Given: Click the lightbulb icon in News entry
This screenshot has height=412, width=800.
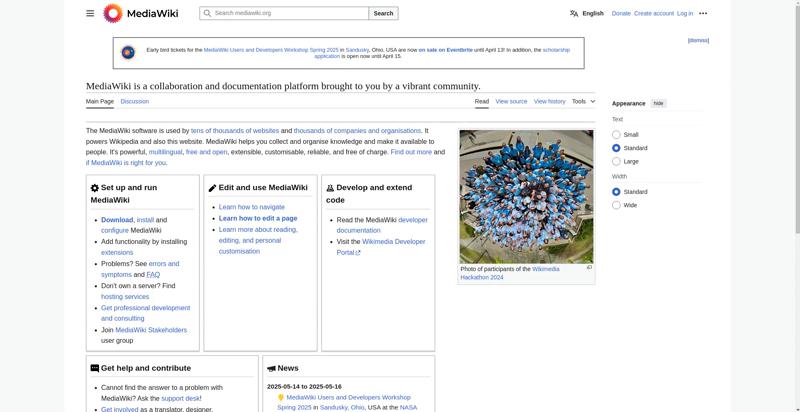Looking at the screenshot, I should coord(281,397).
